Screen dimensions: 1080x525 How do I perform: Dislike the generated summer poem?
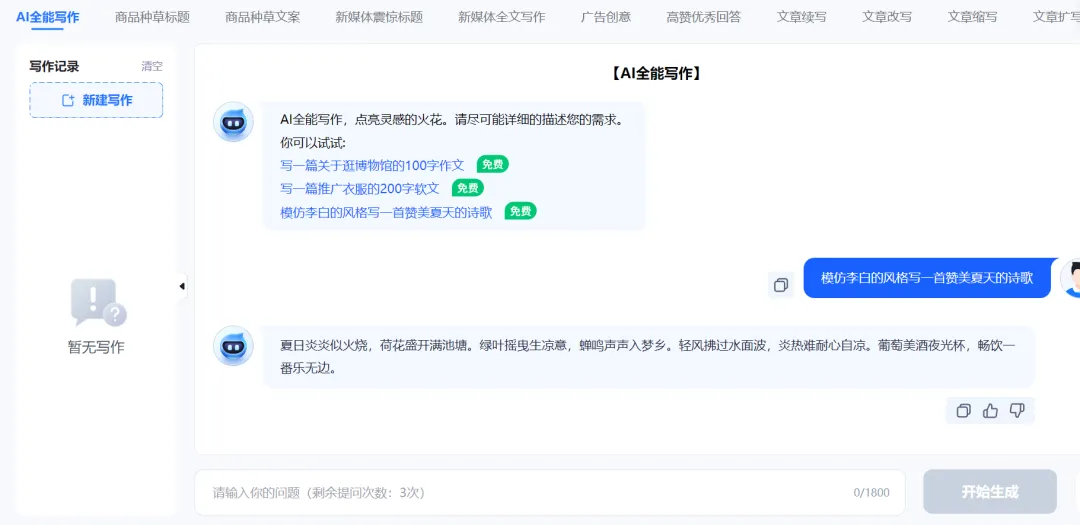pyautogui.click(x=1017, y=411)
